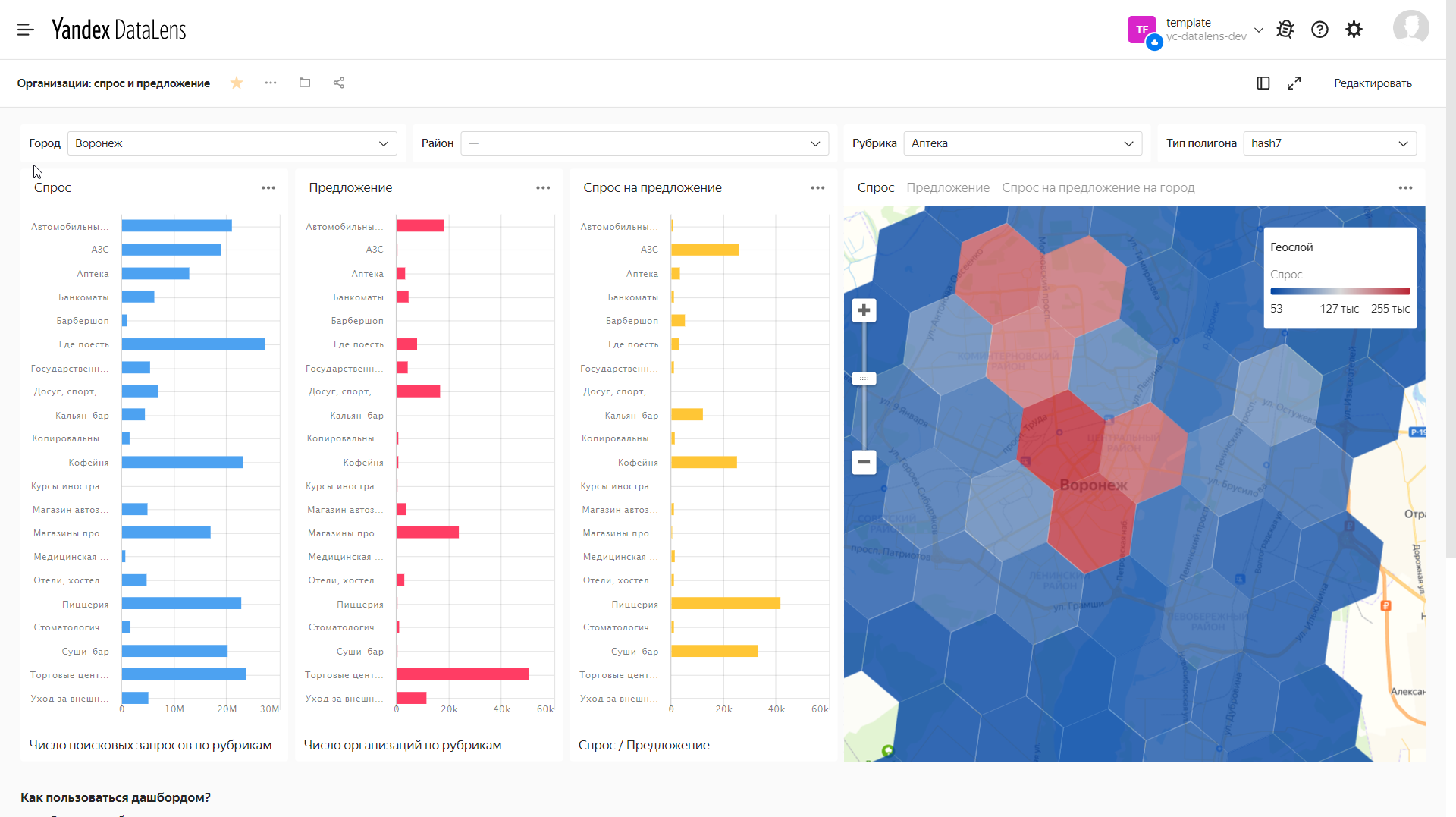Open the bug report icon

1285,30
